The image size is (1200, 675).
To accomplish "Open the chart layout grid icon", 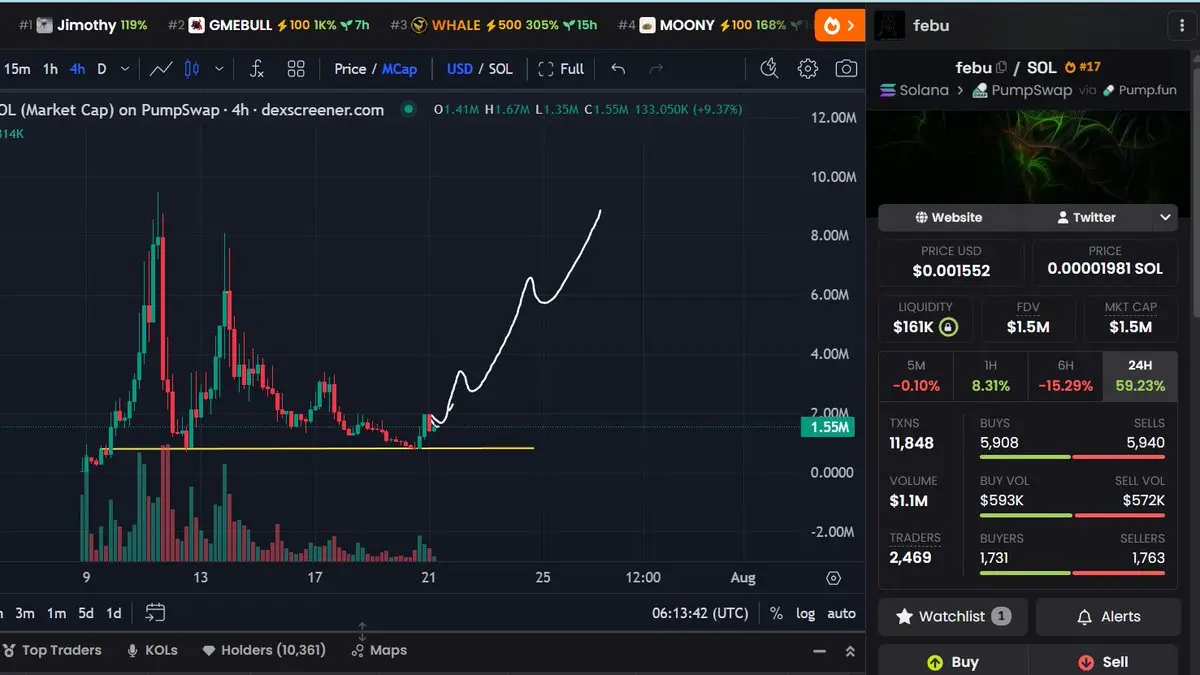I will click(296, 69).
